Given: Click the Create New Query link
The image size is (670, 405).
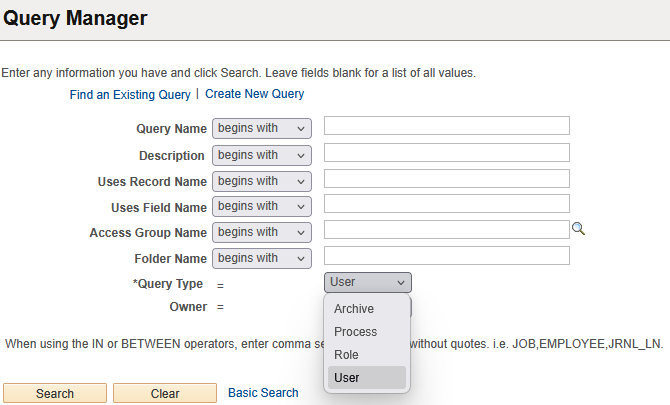Looking at the screenshot, I should click(x=255, y=94).
